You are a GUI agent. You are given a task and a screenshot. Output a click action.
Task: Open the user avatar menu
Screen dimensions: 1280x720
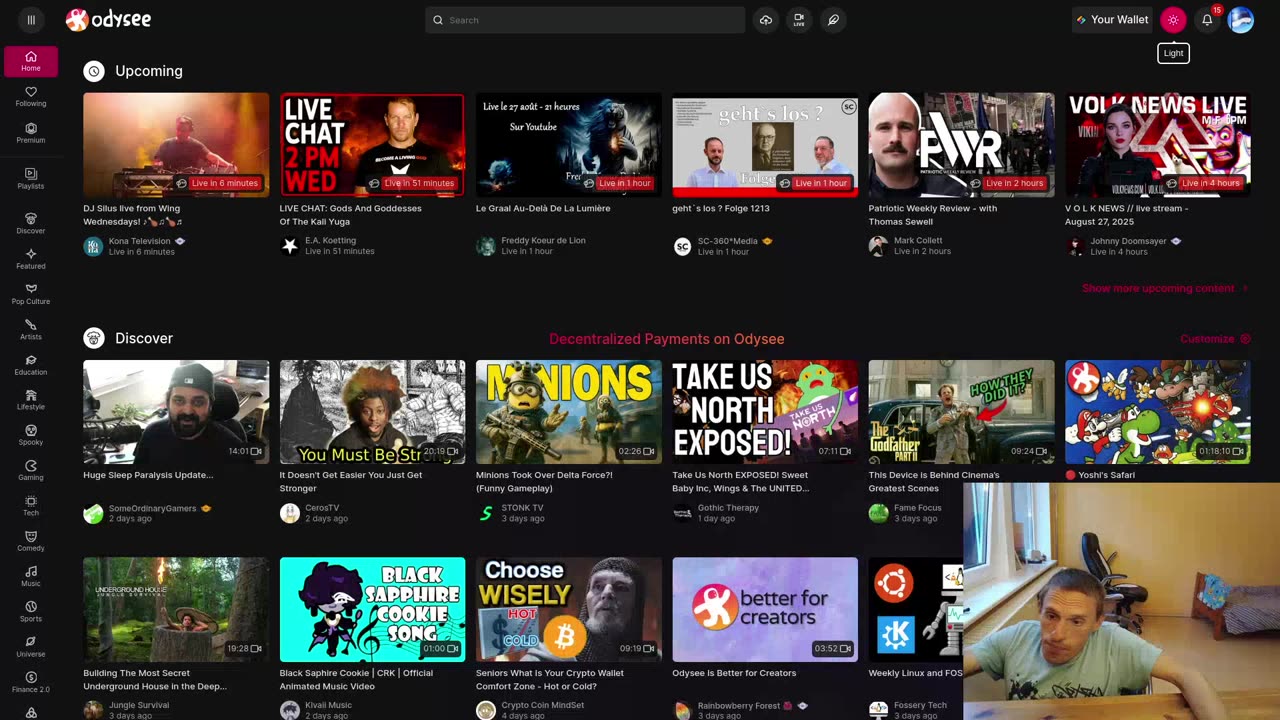tap(1241, 20)
